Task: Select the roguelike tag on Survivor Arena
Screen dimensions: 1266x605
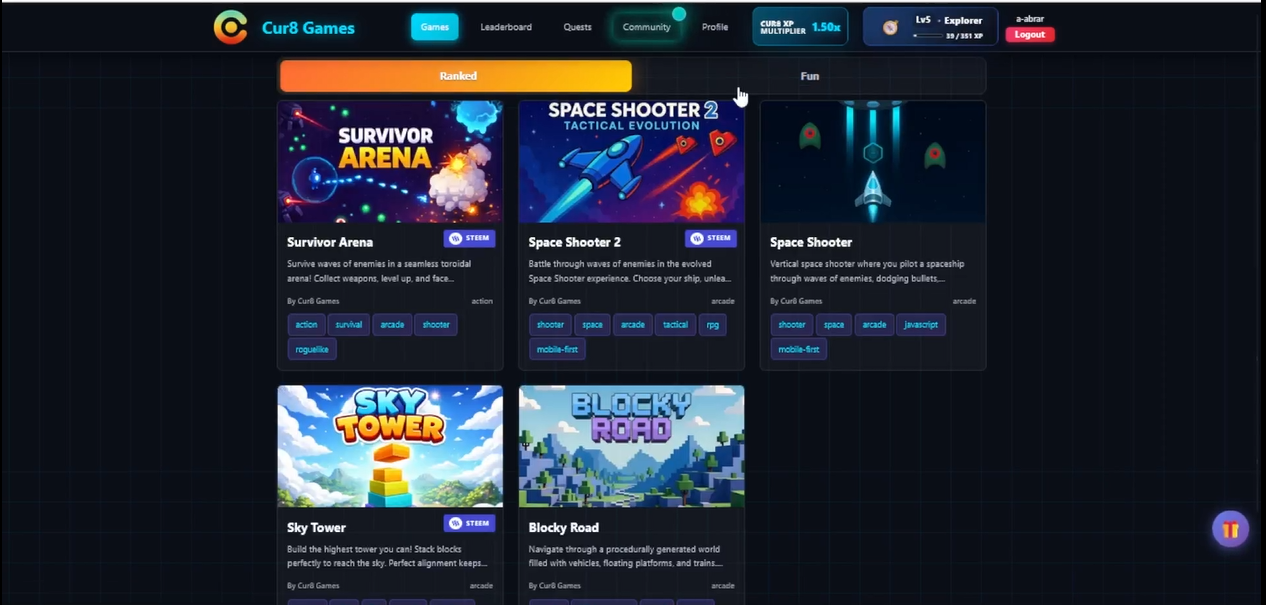Action: [312, 349]
